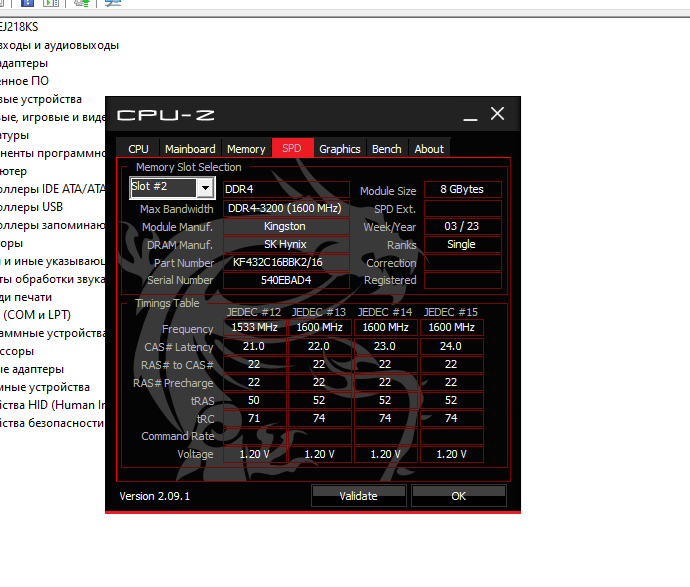Image resolution: width=690 pixels, height=587 pixels.
Task: Click the JEDEC #15 column header
Action: pyautogui.click(x=451, y=312)
